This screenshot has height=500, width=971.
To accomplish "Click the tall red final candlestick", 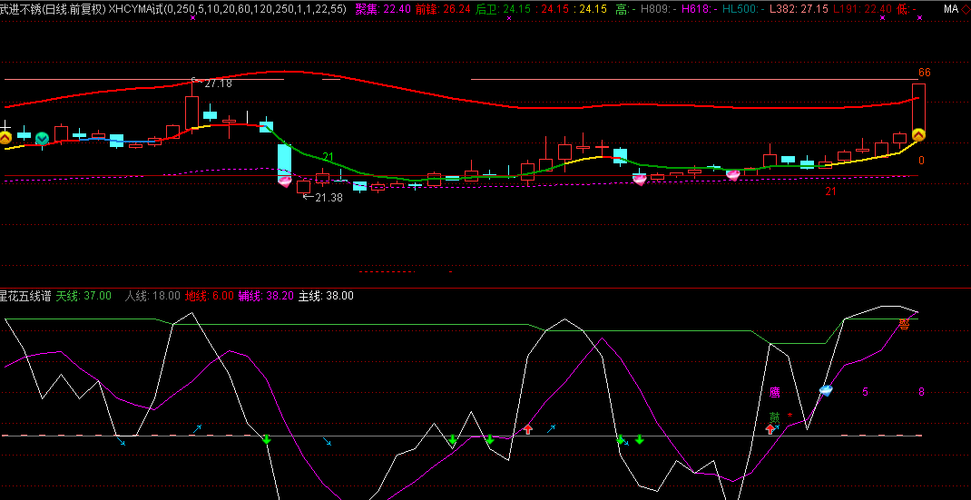I will (918, 108).
